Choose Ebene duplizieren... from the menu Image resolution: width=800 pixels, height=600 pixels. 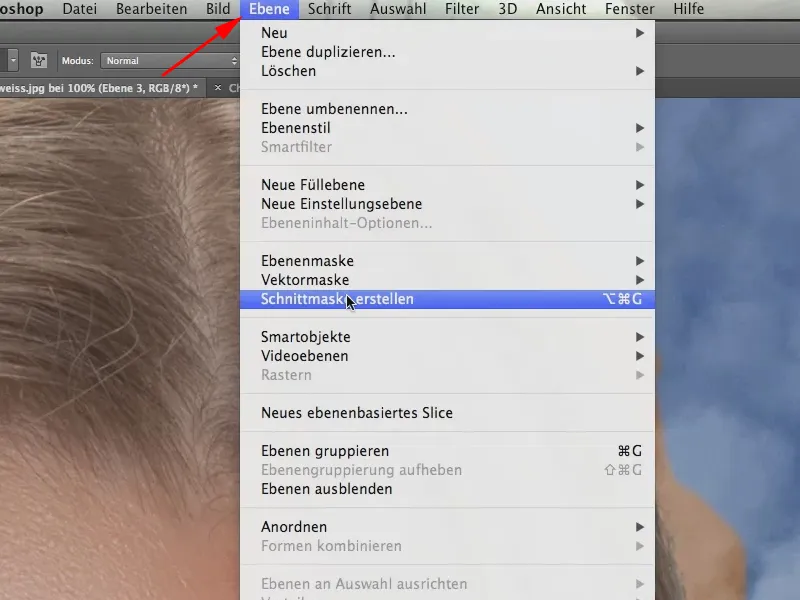tap(447, 52)
